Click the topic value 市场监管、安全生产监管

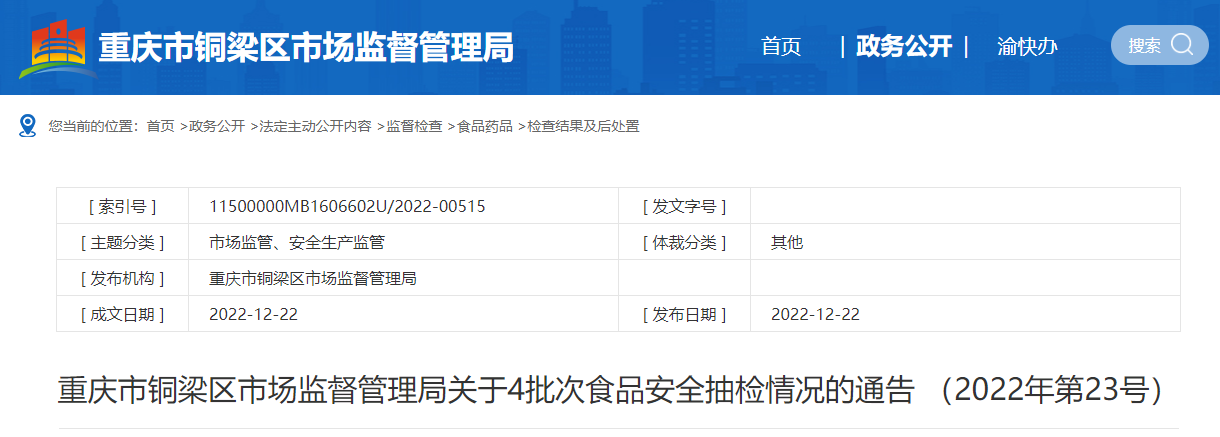point(297,242)
